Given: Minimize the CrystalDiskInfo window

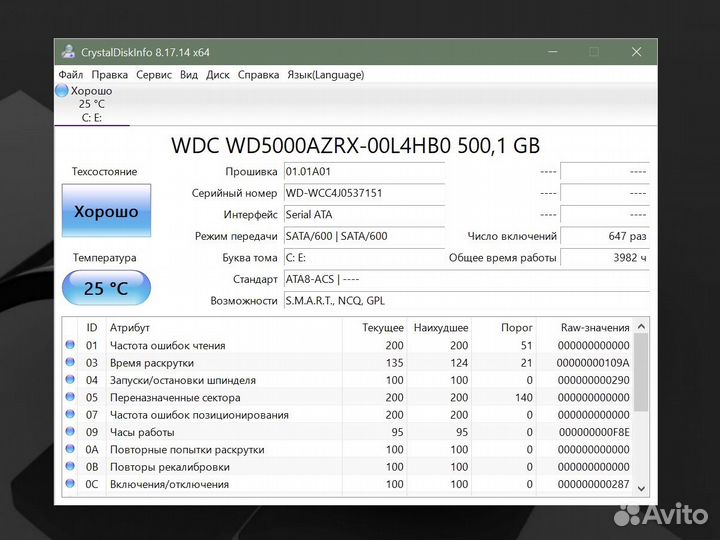Looking at the screenshot, I should [x=553, y=51].
